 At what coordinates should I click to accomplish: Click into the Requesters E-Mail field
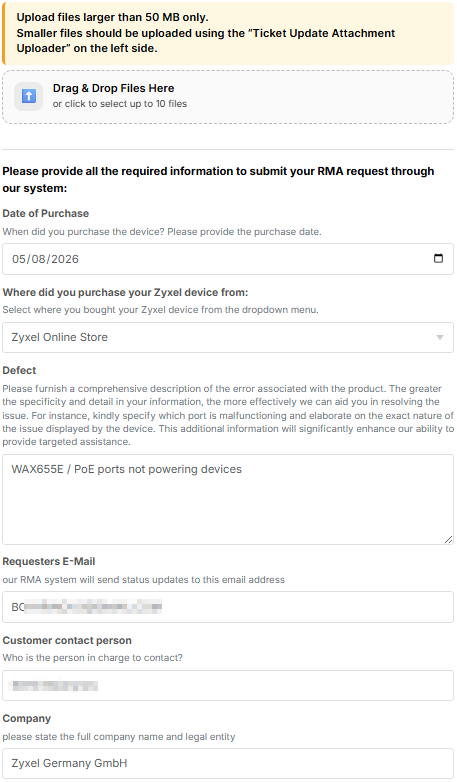tap(228, 607)
